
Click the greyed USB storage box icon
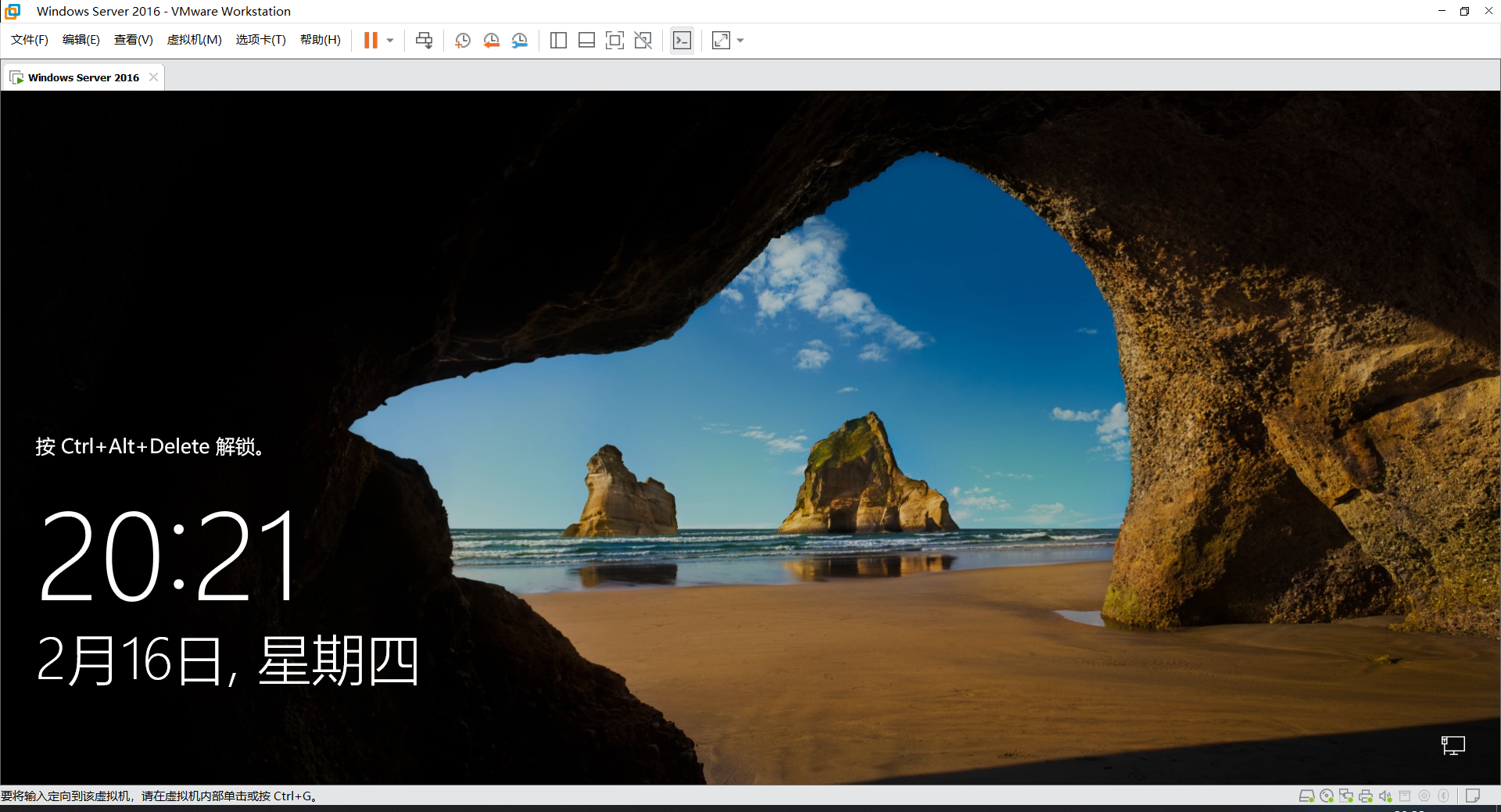(x=1405, y=796)
